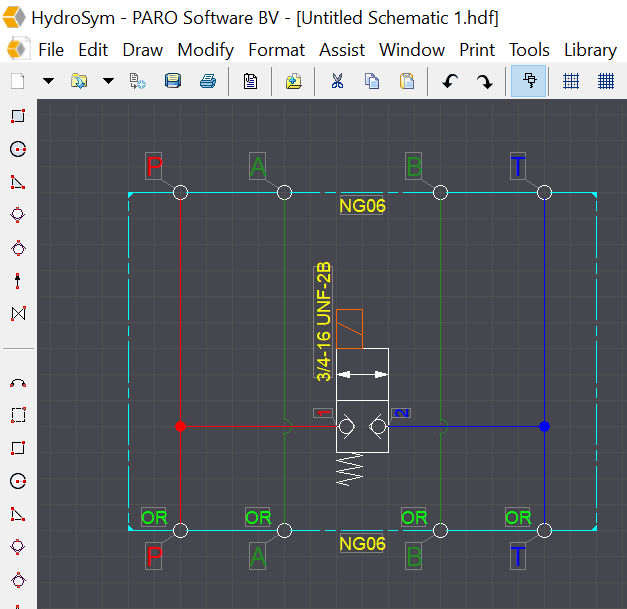Click the Print icon in toolbar
The image size is (627, 609).
[207, 81]
